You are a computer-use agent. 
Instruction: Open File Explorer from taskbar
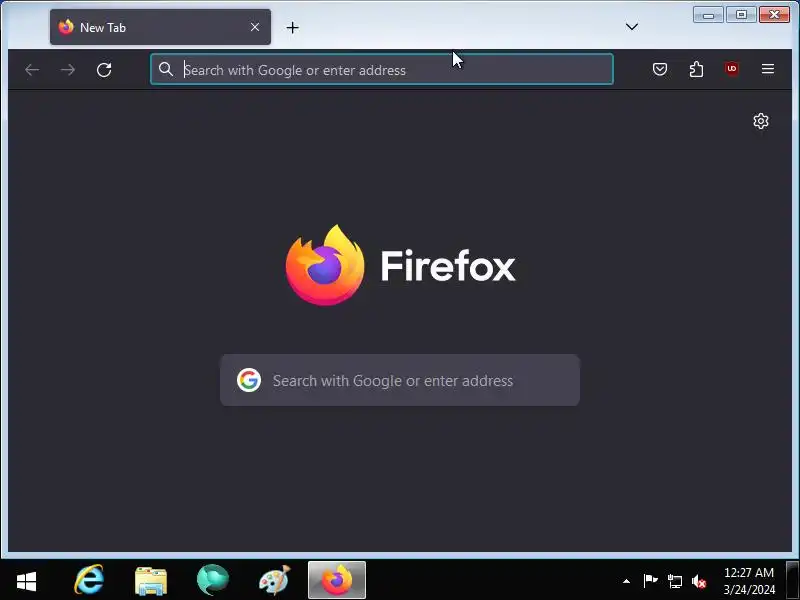click(x=151, y=581)
